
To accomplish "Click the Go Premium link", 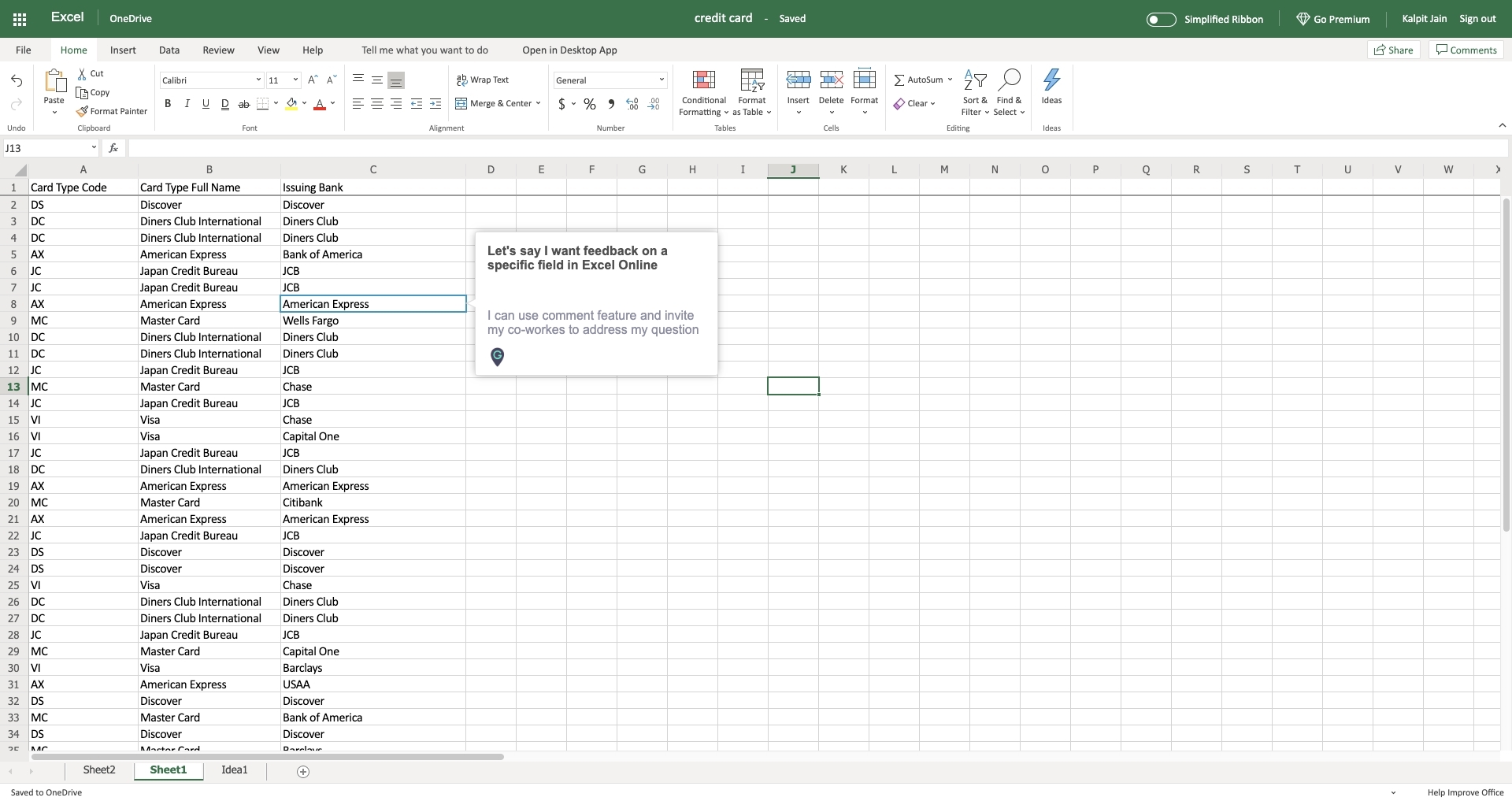I will (x=1333, y=19).
